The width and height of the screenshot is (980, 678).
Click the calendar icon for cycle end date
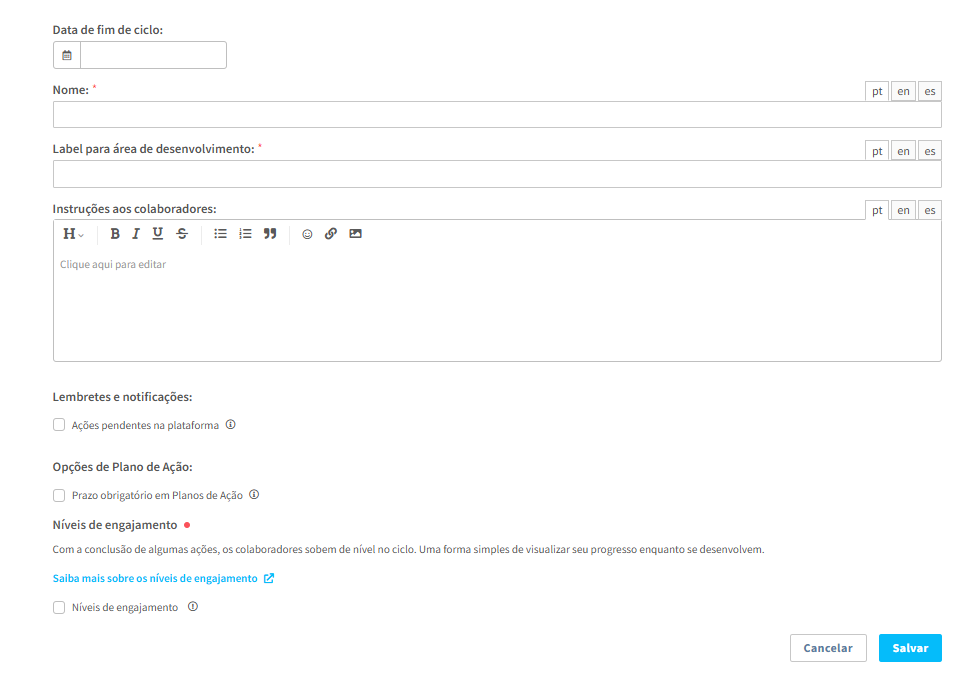point(67,55)
